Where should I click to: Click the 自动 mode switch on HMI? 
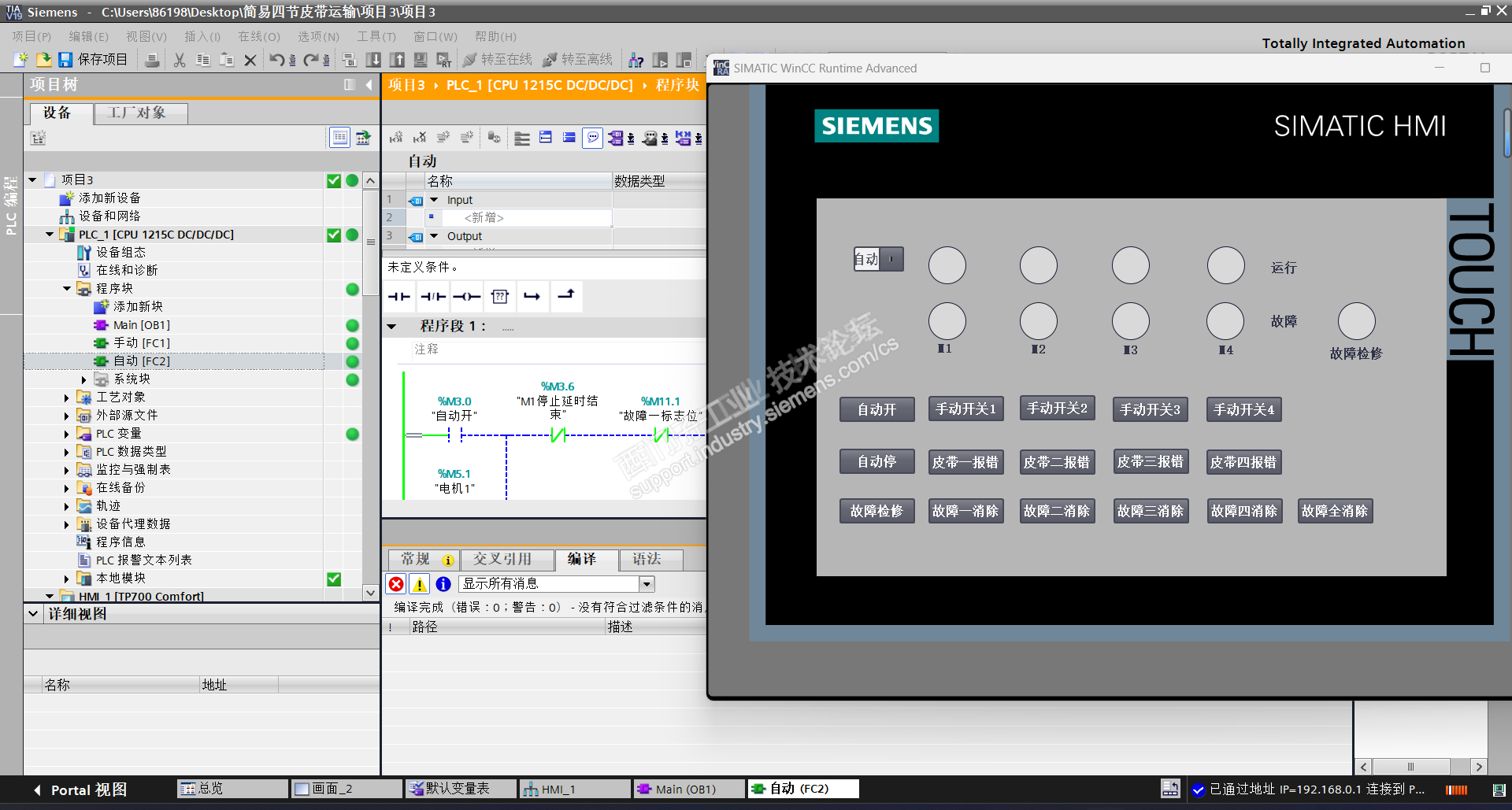pyautogui.click(x=879, y=259)
